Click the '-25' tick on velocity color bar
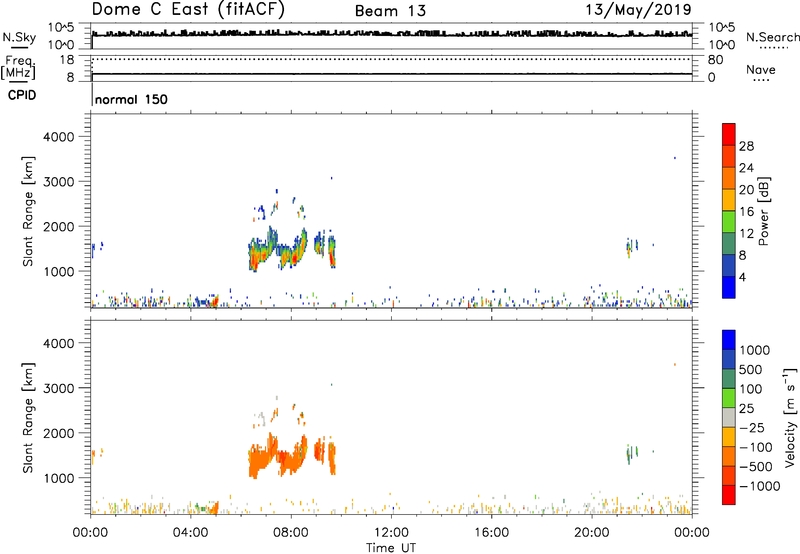This screenshot has height=554, width=800. point(751,427)
